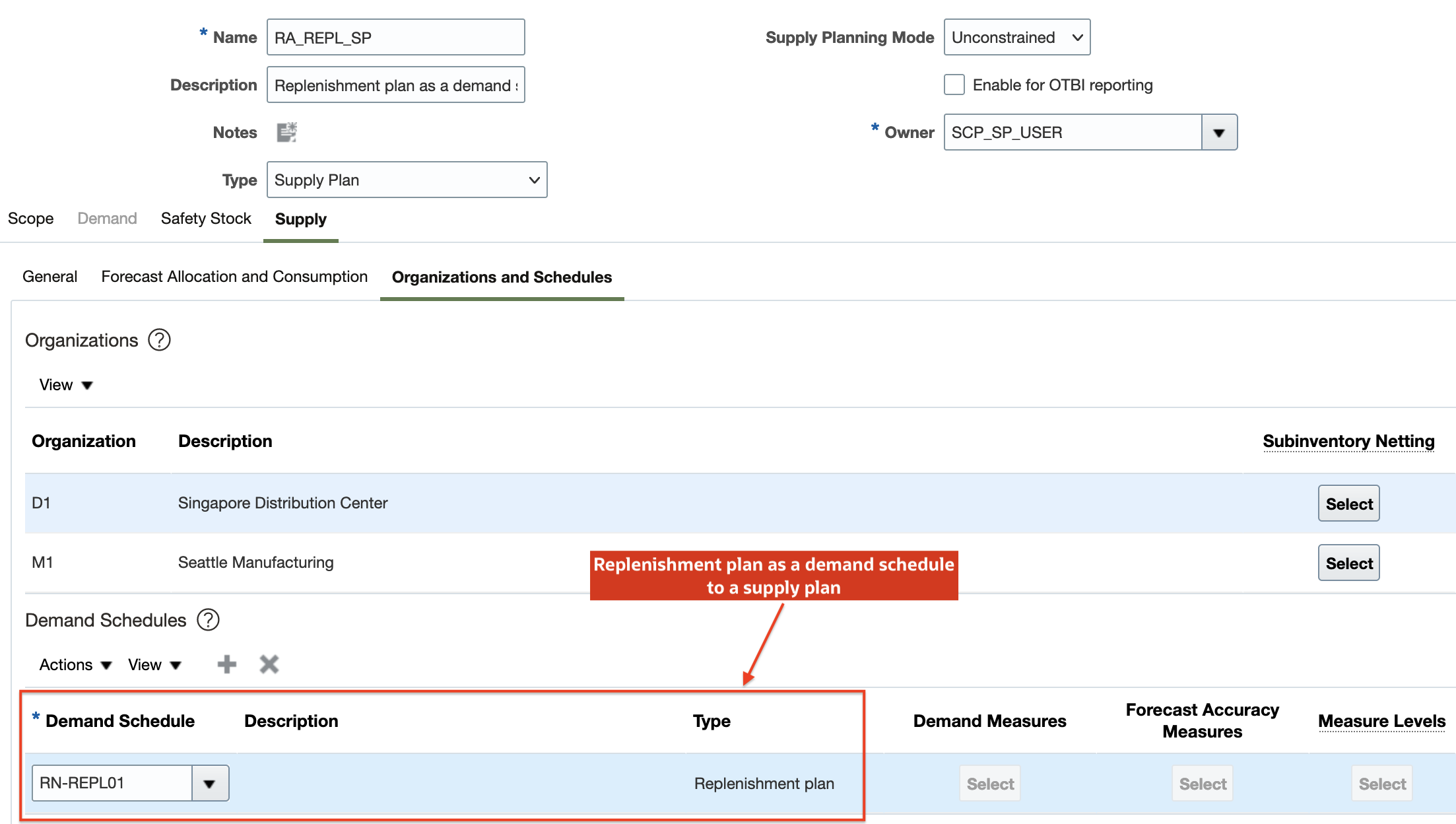Switch to the Safety Stock tab

(x=206, y=219)
